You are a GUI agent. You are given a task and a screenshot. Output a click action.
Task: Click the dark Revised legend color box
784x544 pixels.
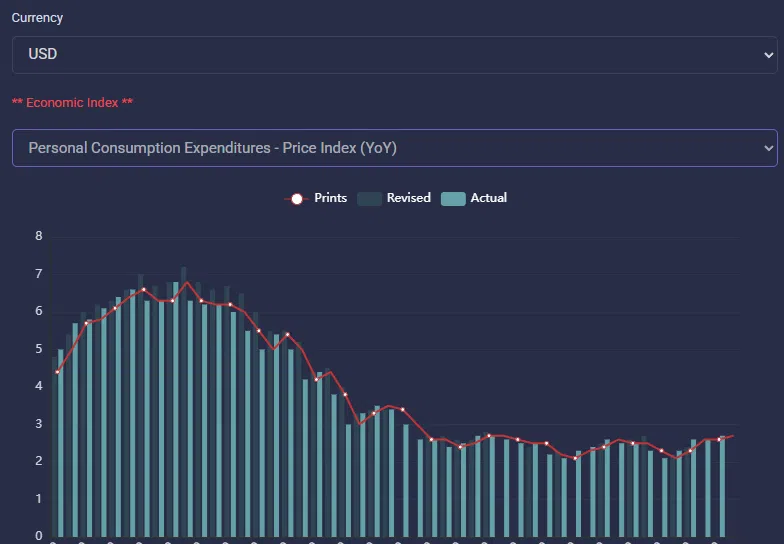(369, 199)
